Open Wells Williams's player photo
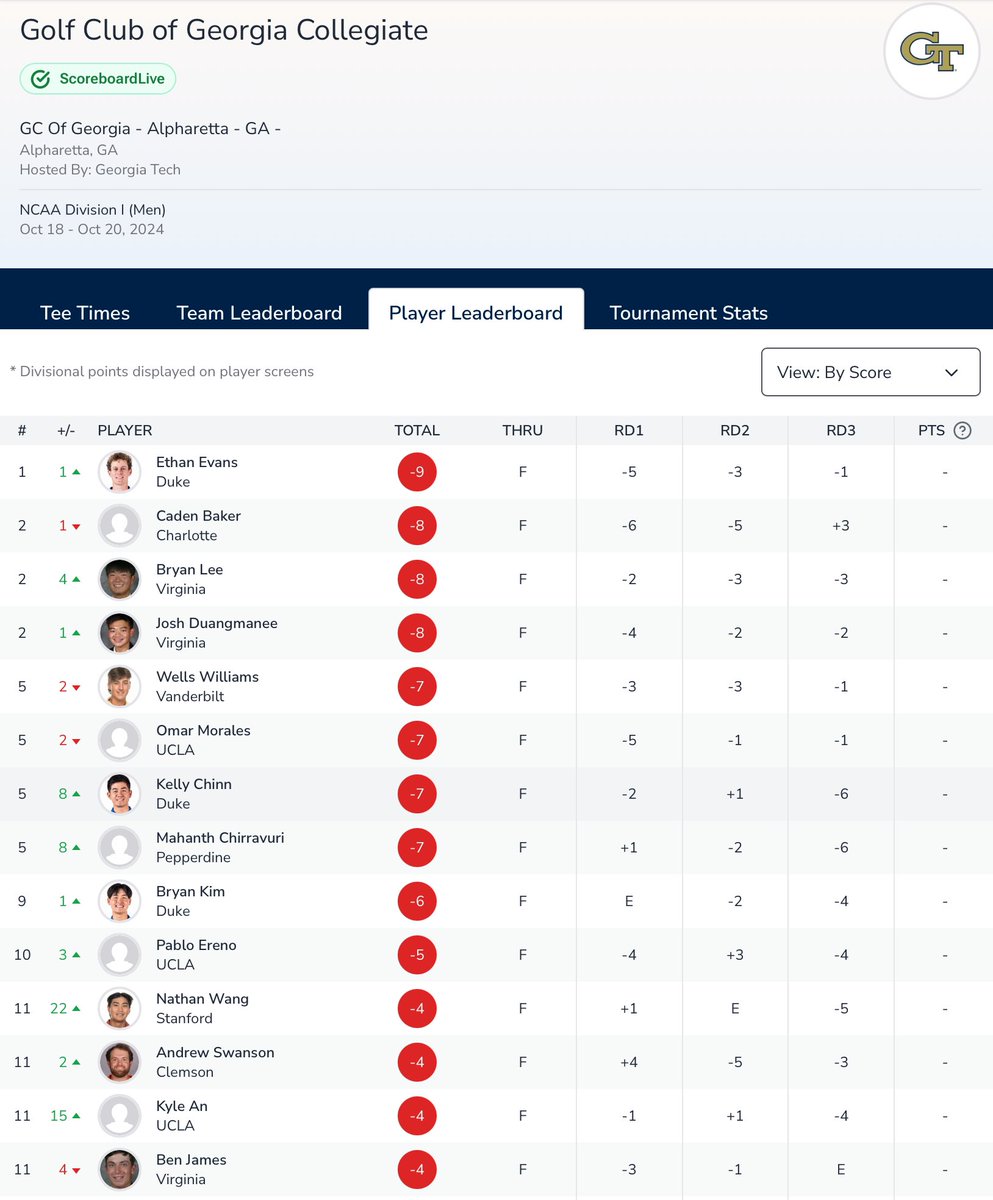Viewport: 993px width, 1200px height. point(120,687)
